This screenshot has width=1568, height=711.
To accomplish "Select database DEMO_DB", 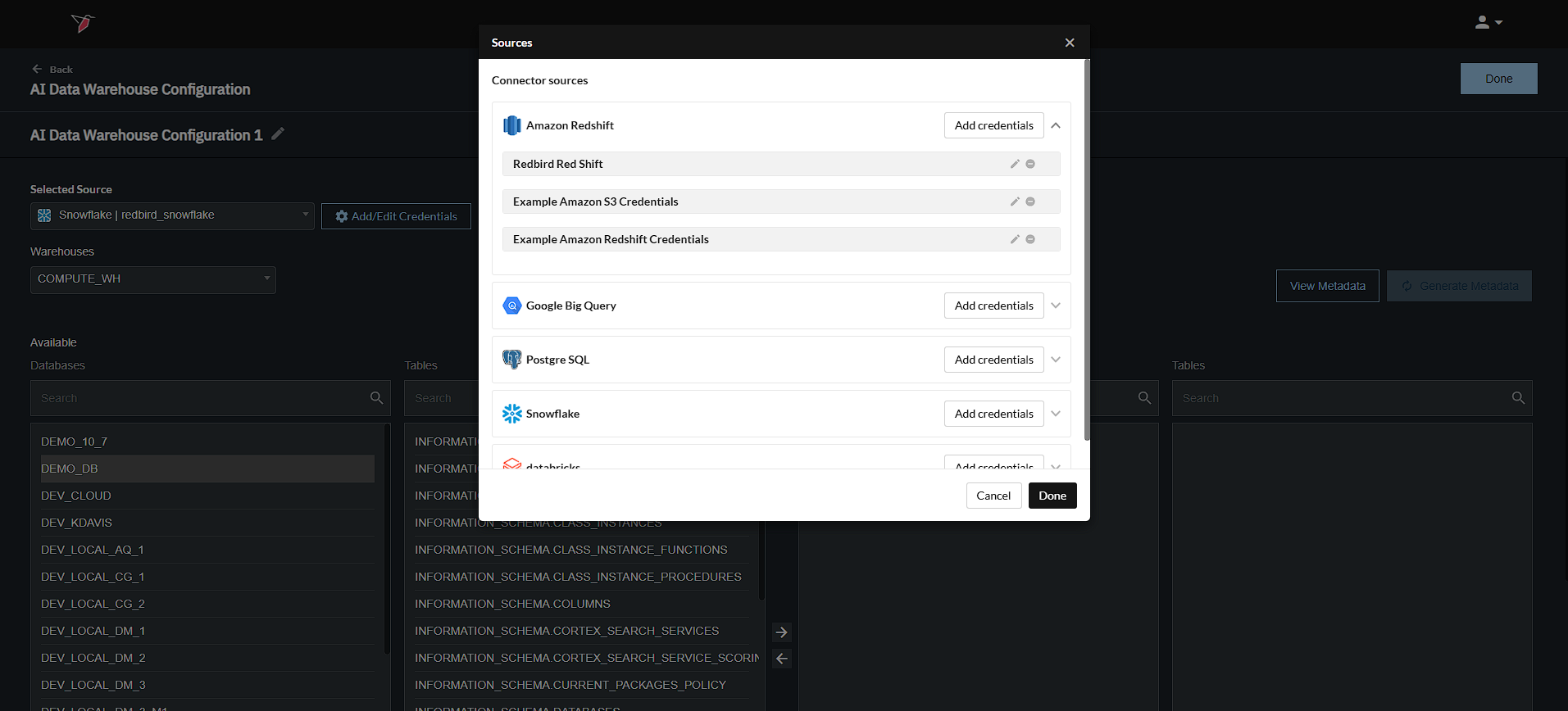I will (207, 469).
